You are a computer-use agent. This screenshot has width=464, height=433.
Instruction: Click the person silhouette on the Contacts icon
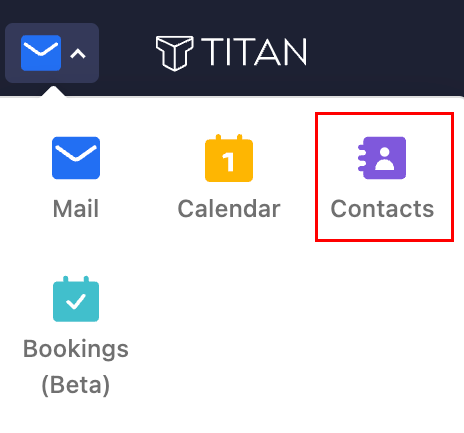[x=385, y=159]
